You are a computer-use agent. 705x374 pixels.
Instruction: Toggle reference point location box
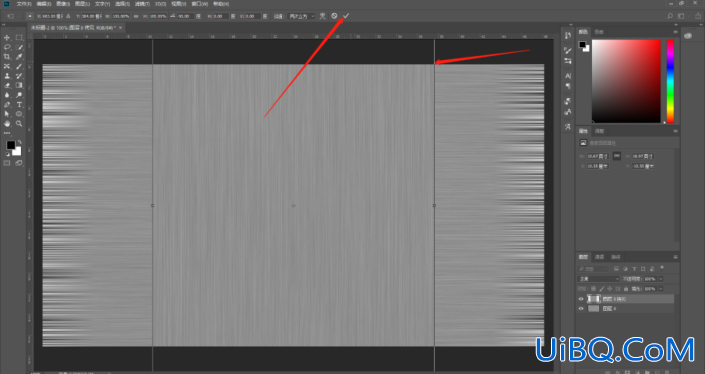(x=30, y=16)
